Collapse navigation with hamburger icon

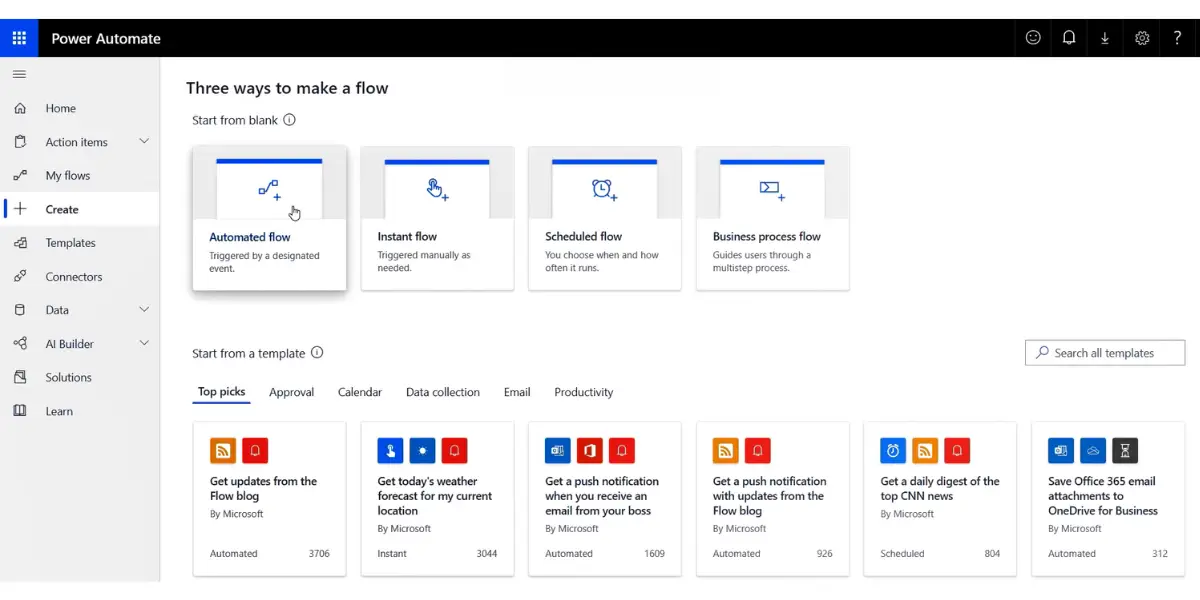(19, 74)
